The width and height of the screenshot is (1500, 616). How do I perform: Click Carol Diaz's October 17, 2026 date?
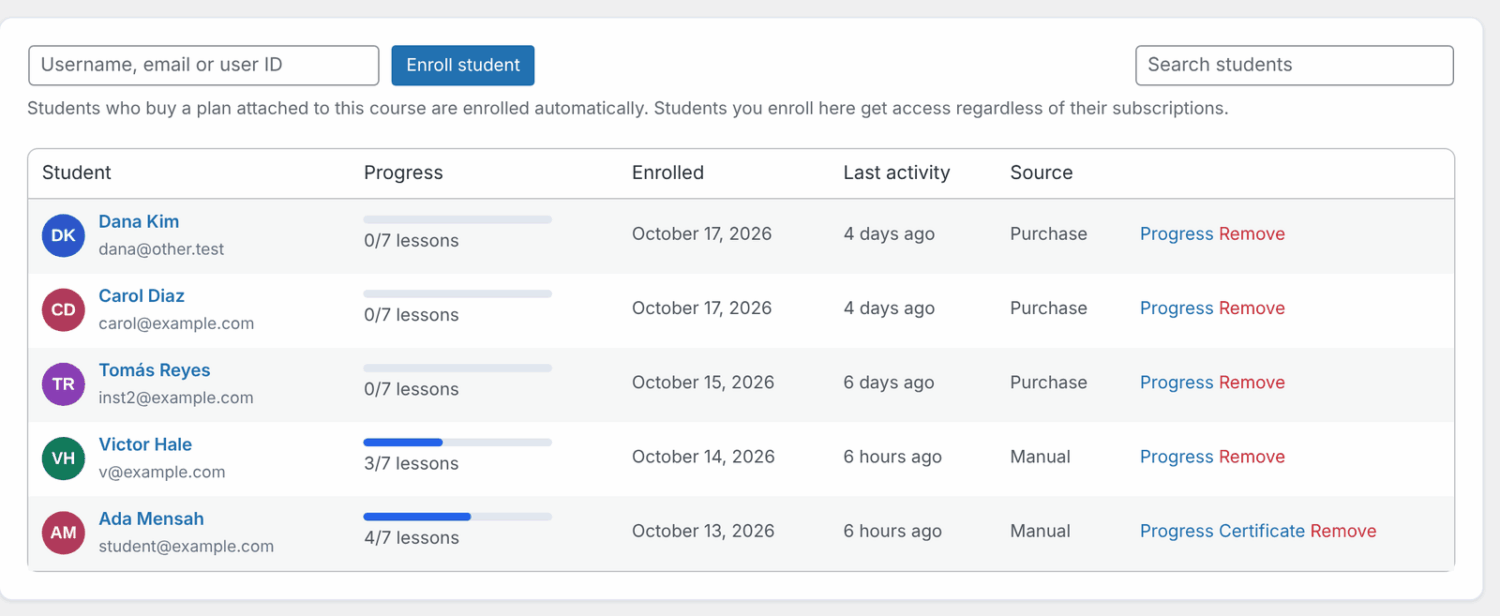(702, 308)
